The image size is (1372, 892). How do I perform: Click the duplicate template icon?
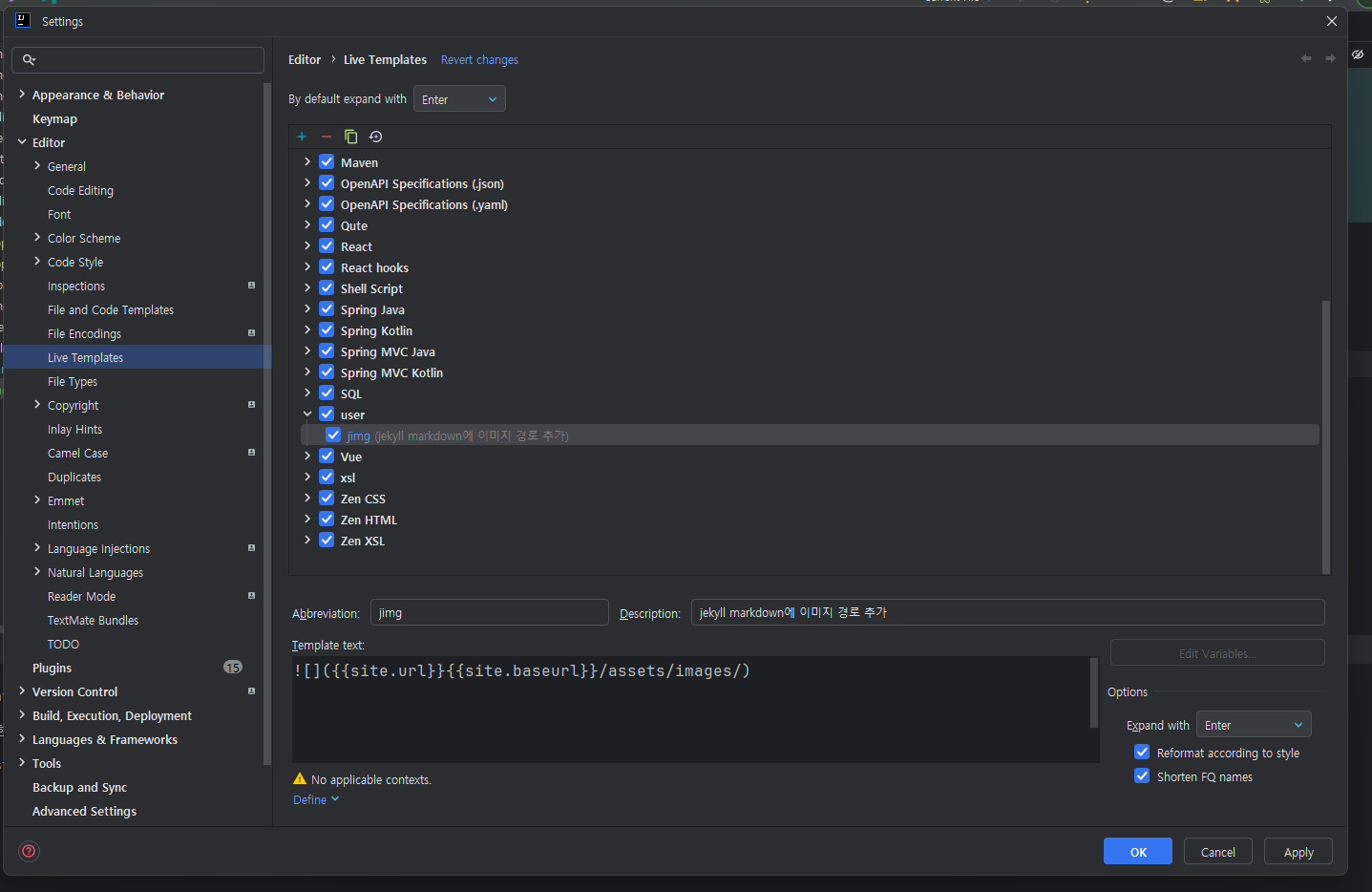pyautogui.click(x=350, y=137)
